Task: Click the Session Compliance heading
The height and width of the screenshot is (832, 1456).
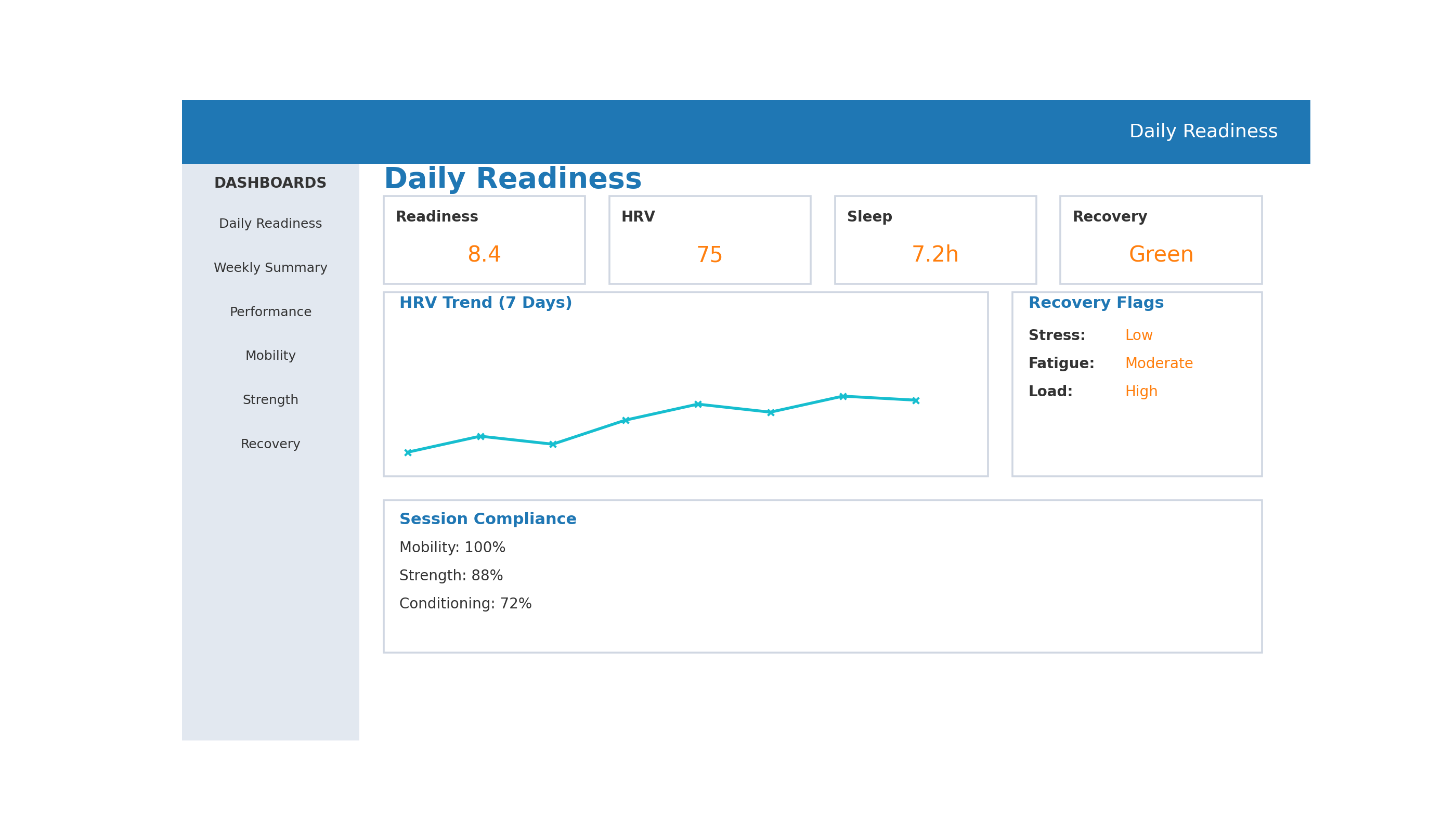Action: [487, 519]
